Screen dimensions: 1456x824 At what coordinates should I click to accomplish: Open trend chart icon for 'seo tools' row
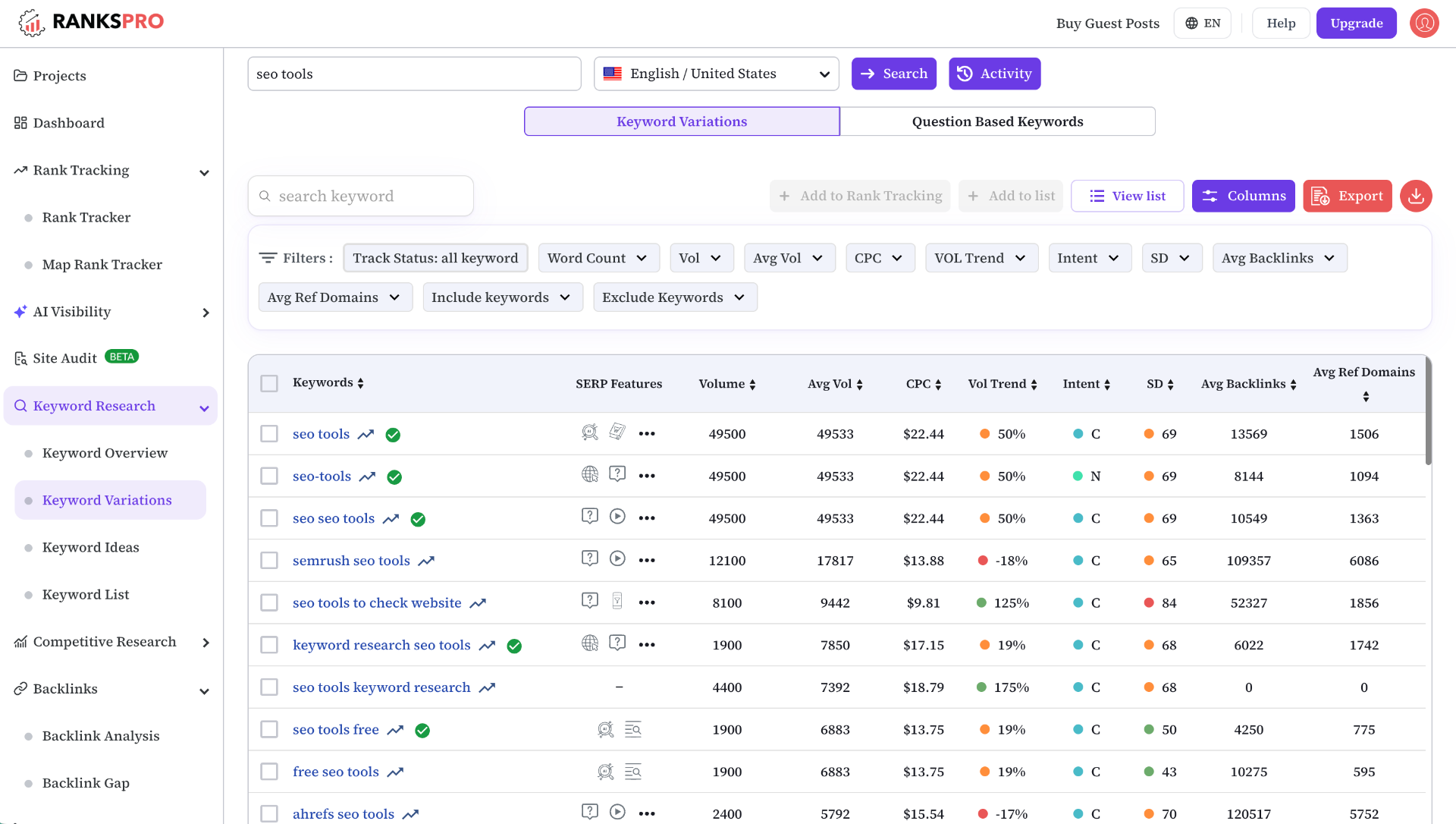tap(366, 435)
